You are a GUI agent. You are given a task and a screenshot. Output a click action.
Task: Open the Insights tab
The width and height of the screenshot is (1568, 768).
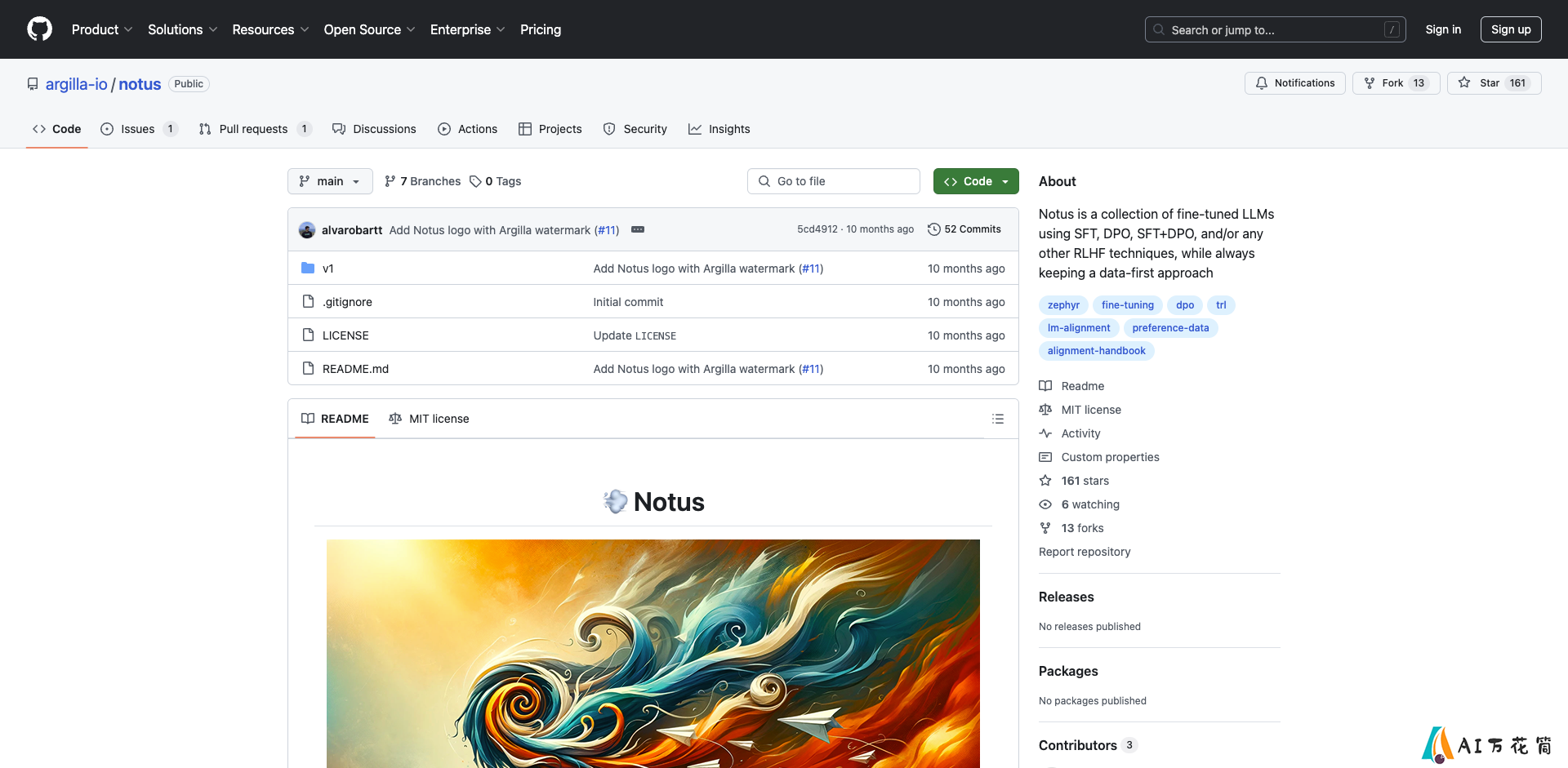(x=719, y=129)
